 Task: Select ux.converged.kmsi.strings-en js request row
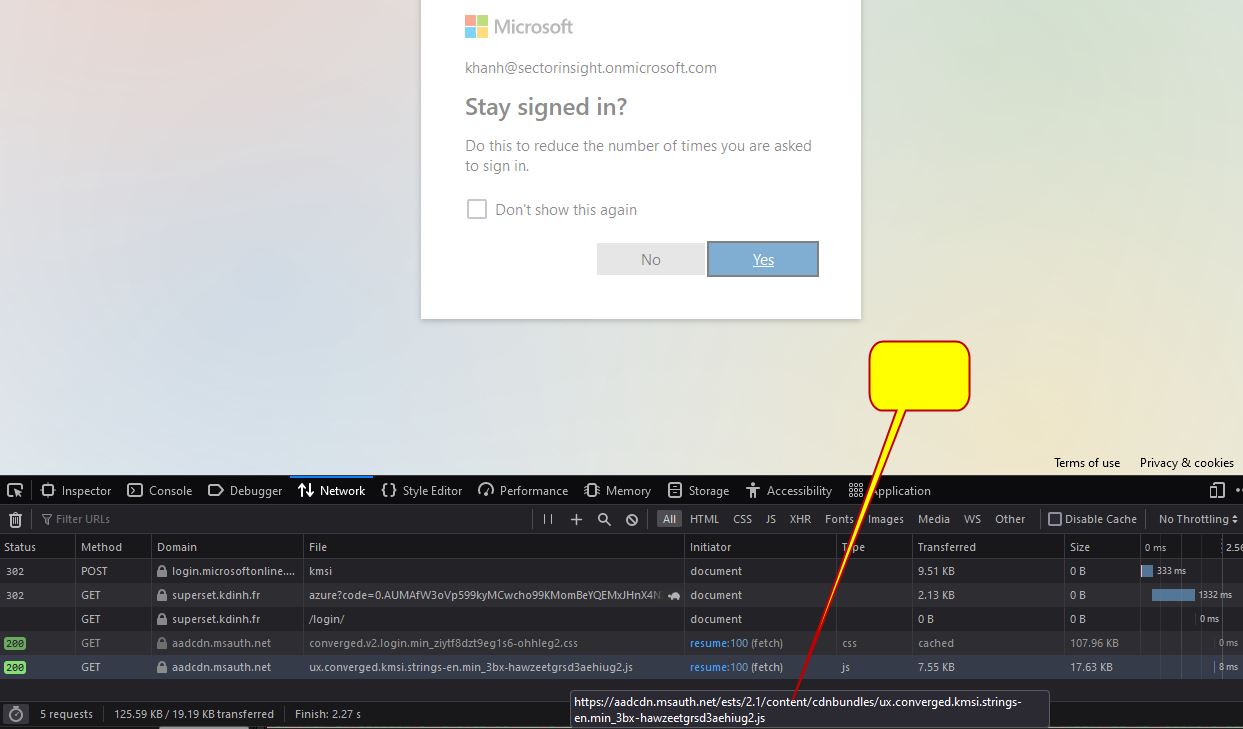coord(621,667)
